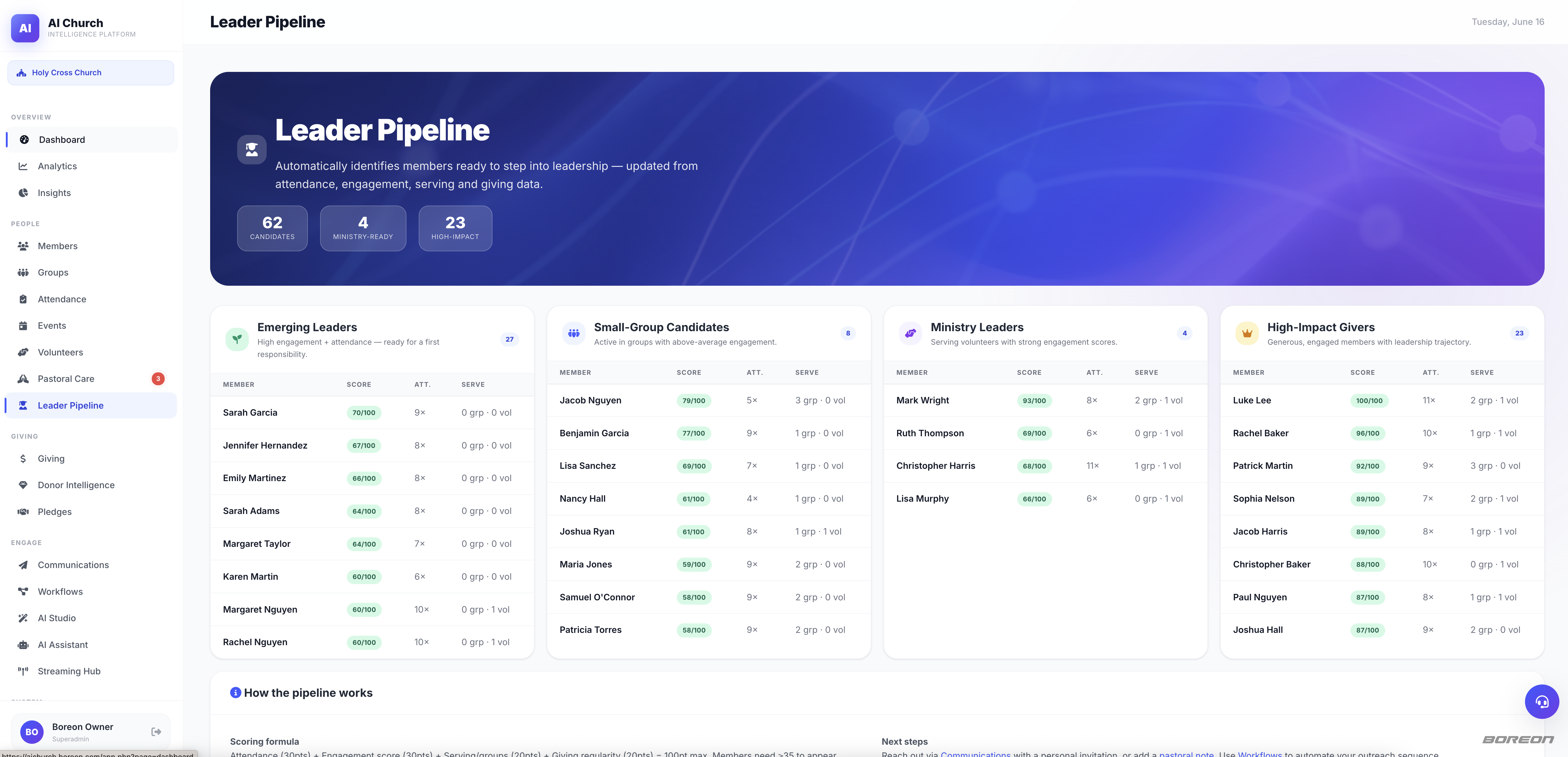The width and height of the screenshot is (1568, 757).
Task: Click Luke Lee's 100/100 score badge
Action: point(1369,400)
